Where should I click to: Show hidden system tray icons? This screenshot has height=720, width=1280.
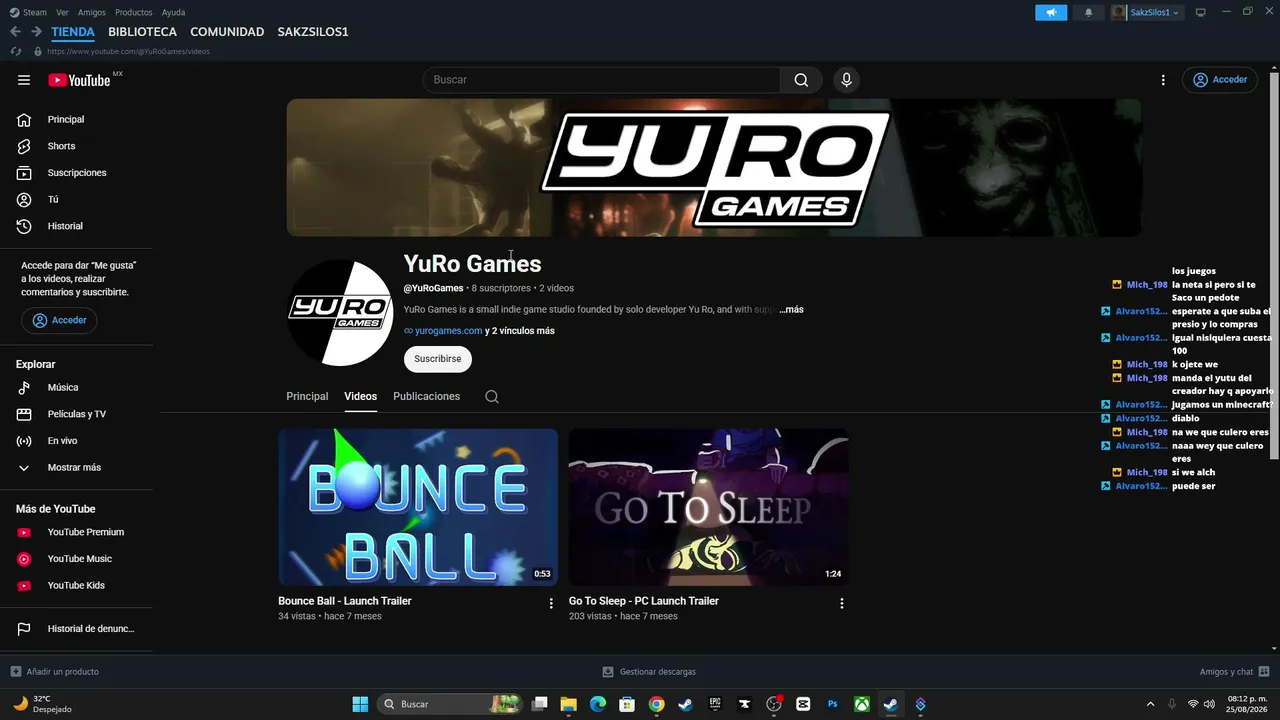coord(1150,704)
